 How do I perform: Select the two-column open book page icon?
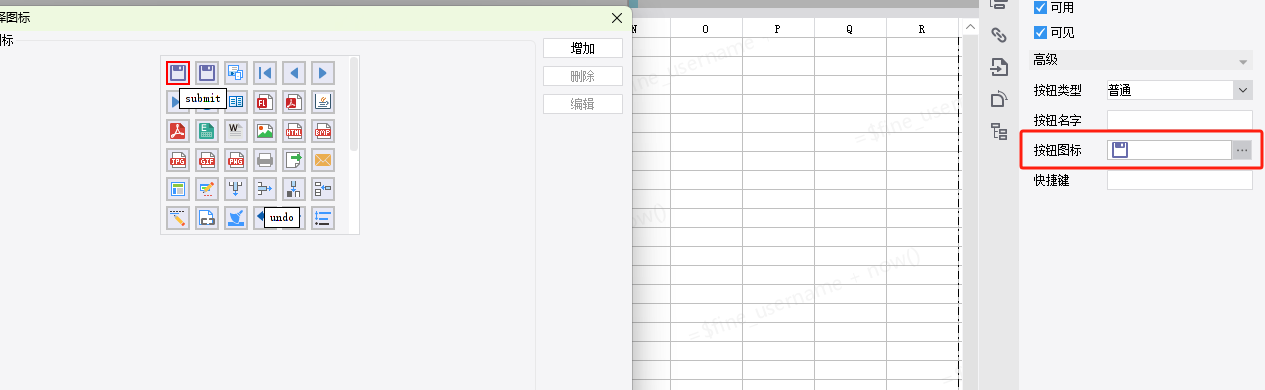(236, 101)
